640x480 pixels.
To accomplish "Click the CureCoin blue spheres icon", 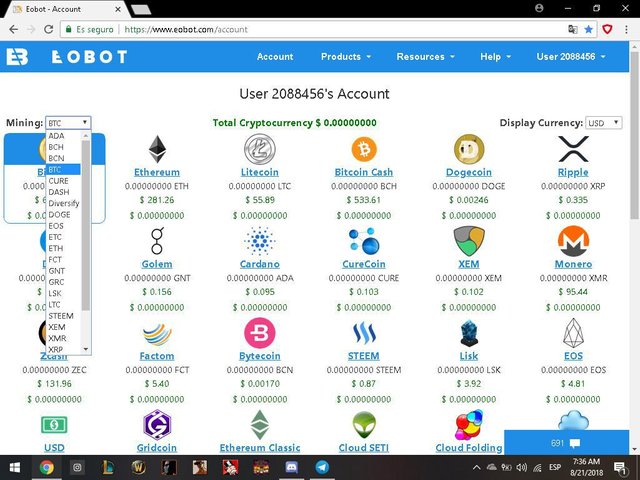I will (364, 241).
